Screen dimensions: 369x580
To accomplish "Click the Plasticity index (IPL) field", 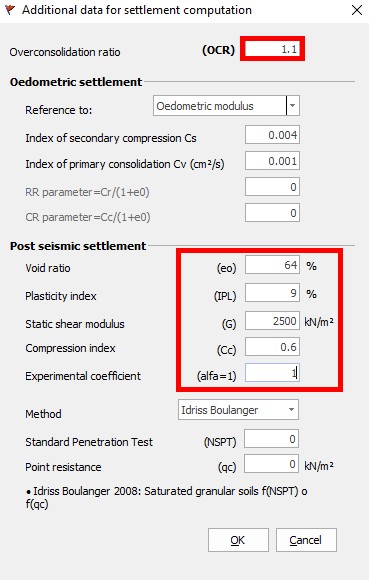I will (x=272, y=293).
